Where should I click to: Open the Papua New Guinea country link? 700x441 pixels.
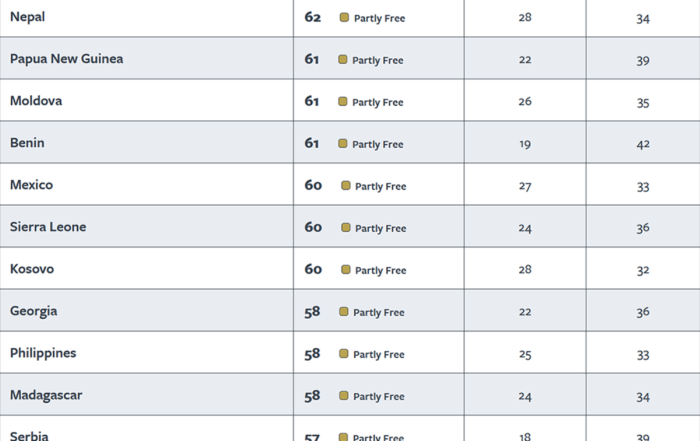[67, 59]
